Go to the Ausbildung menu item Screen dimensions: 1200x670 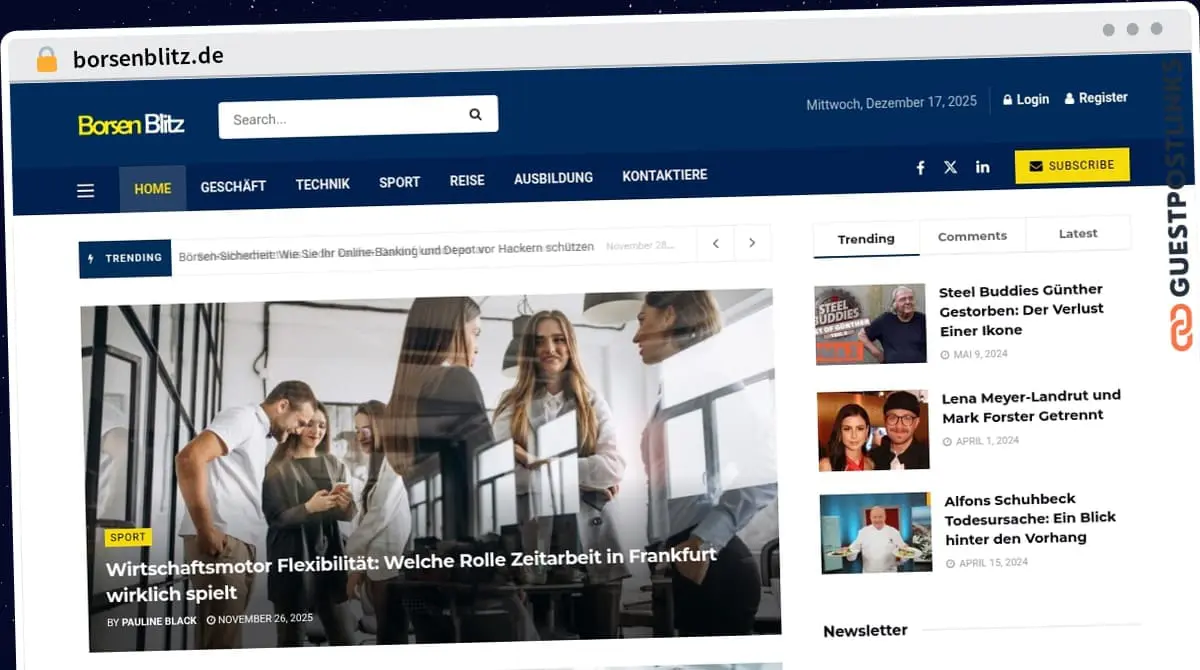[553, 178]
